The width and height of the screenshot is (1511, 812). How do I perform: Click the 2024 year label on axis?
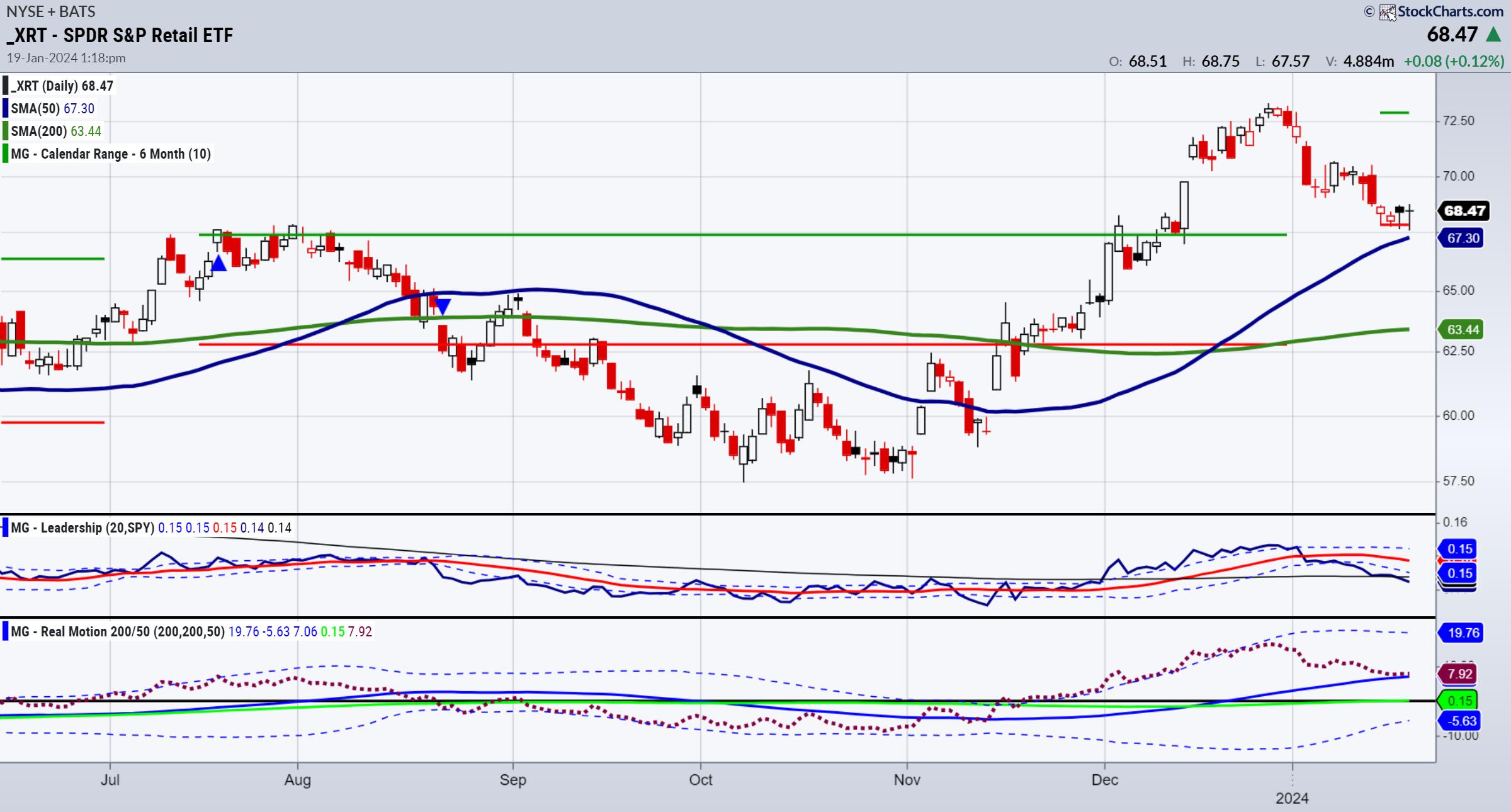click(1292, 798)
